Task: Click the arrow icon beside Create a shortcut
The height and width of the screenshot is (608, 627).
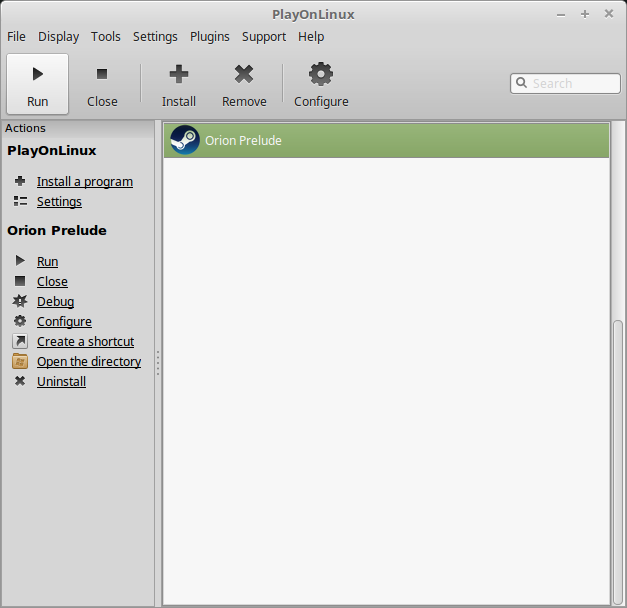Action: 20,341
